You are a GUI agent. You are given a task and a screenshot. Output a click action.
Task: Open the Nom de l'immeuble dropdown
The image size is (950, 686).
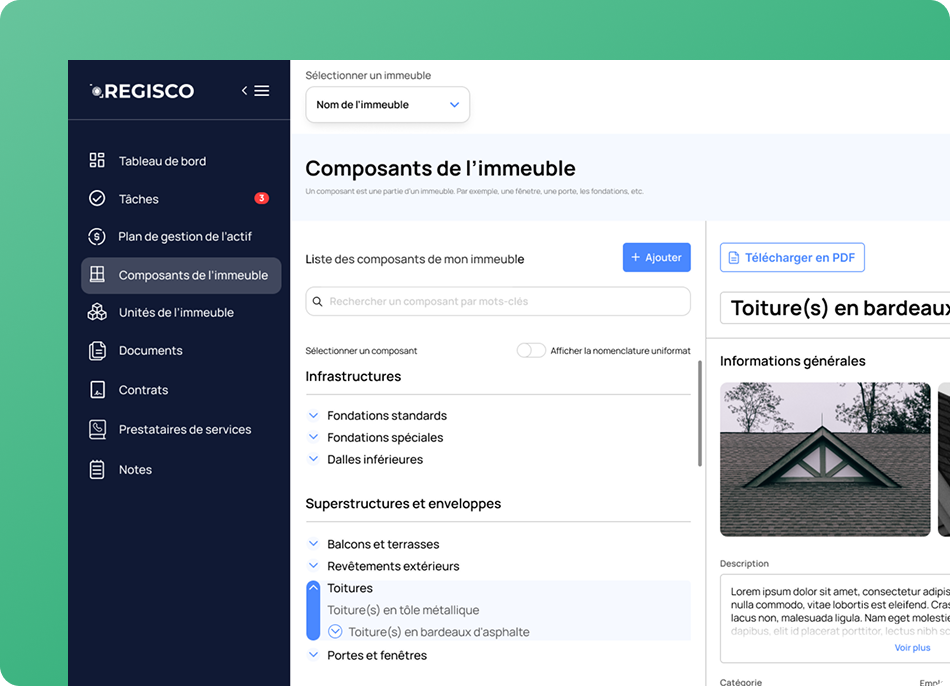point(387,105)
